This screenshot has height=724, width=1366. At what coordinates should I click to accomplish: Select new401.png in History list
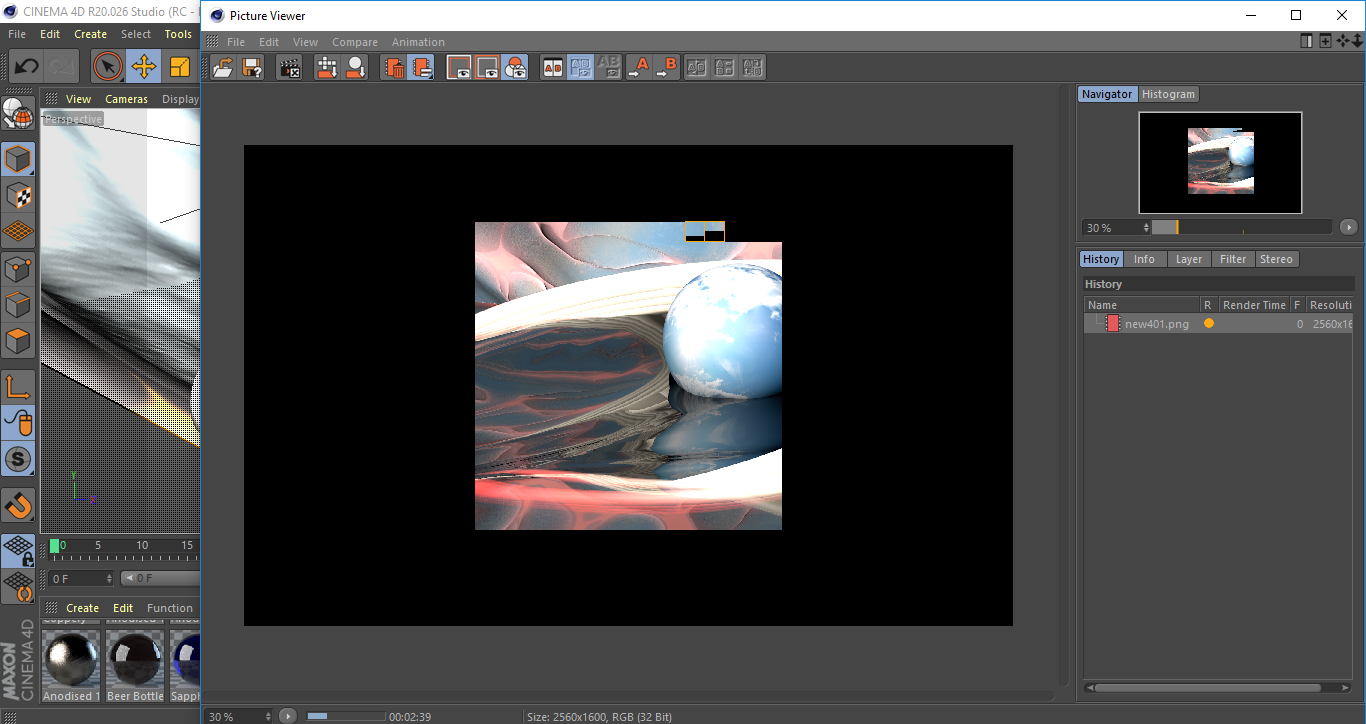coord(1218,324)
